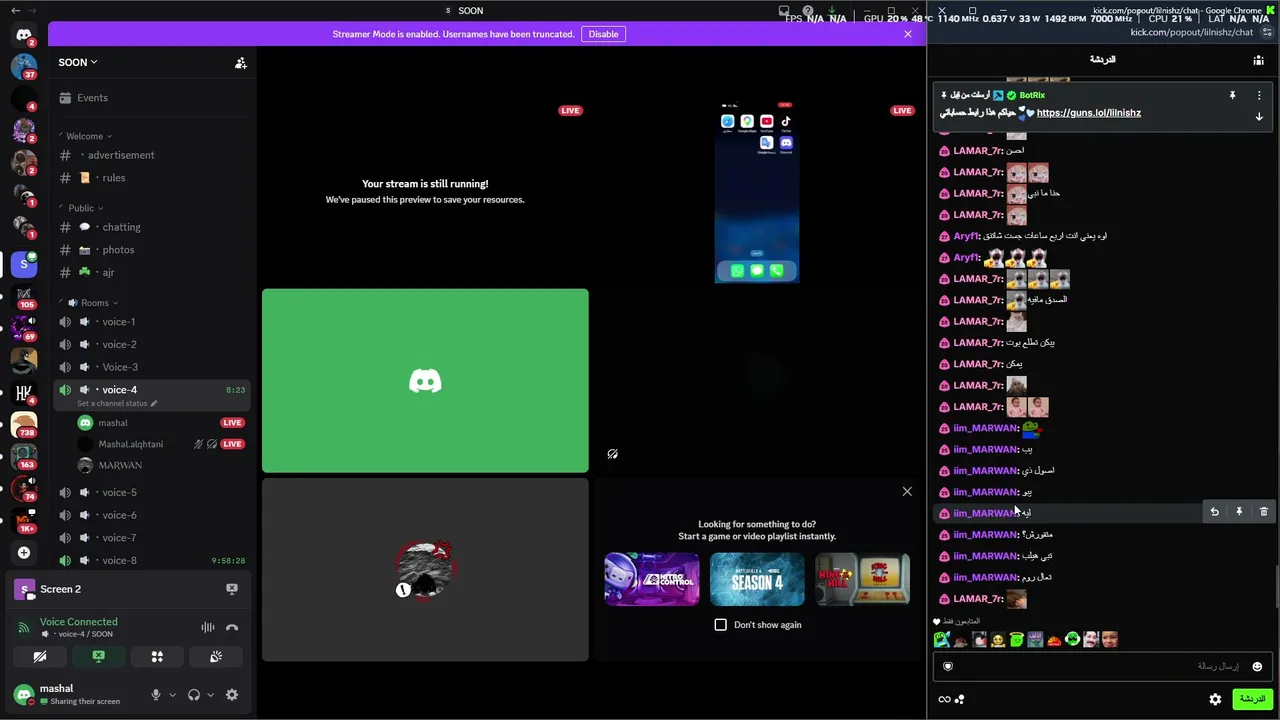Screen dimensions: 1280x720
Task: Show Kick chat users list icon
Action: (x=1258, y=60)
